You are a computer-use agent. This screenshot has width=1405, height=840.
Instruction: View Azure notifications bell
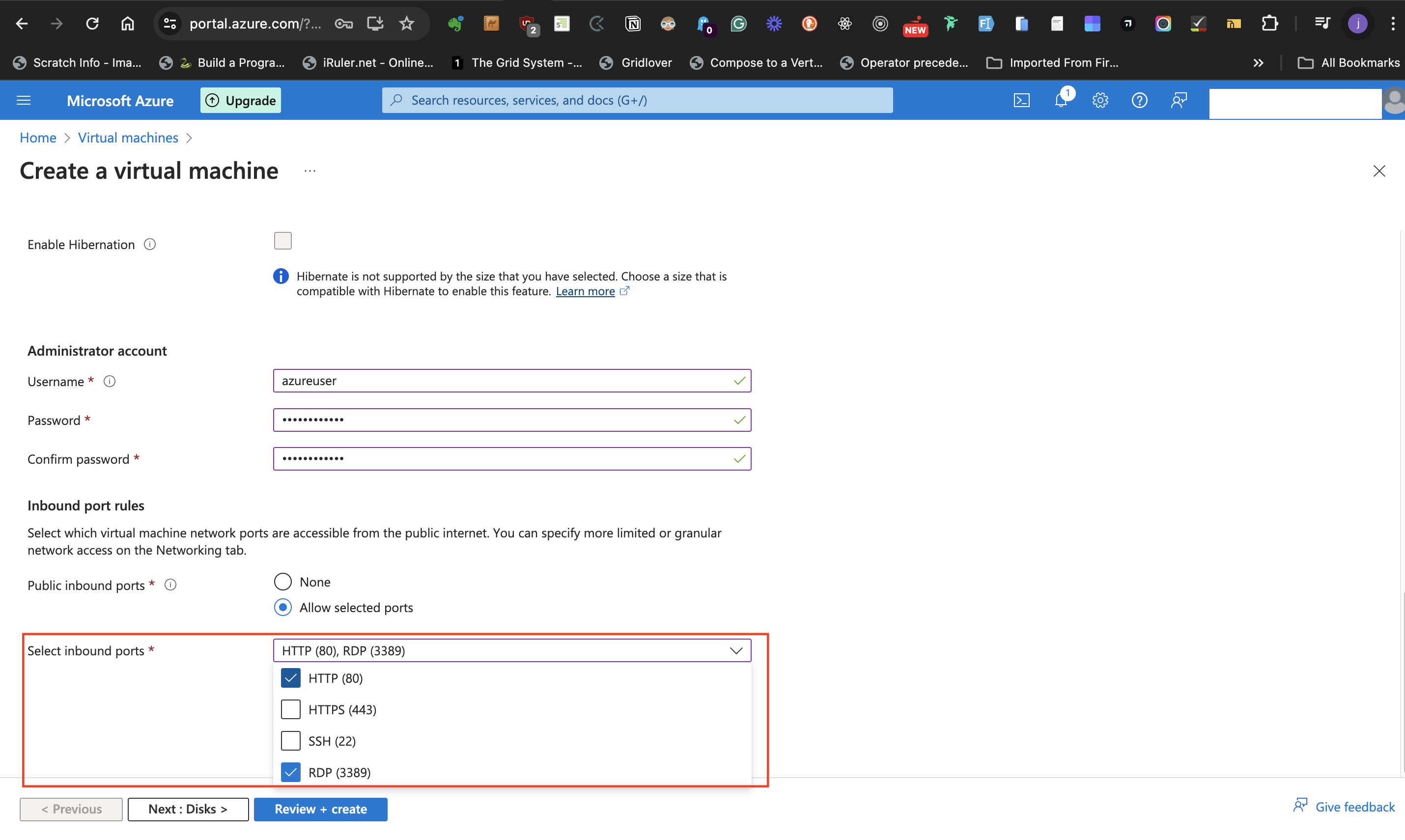1062,100
